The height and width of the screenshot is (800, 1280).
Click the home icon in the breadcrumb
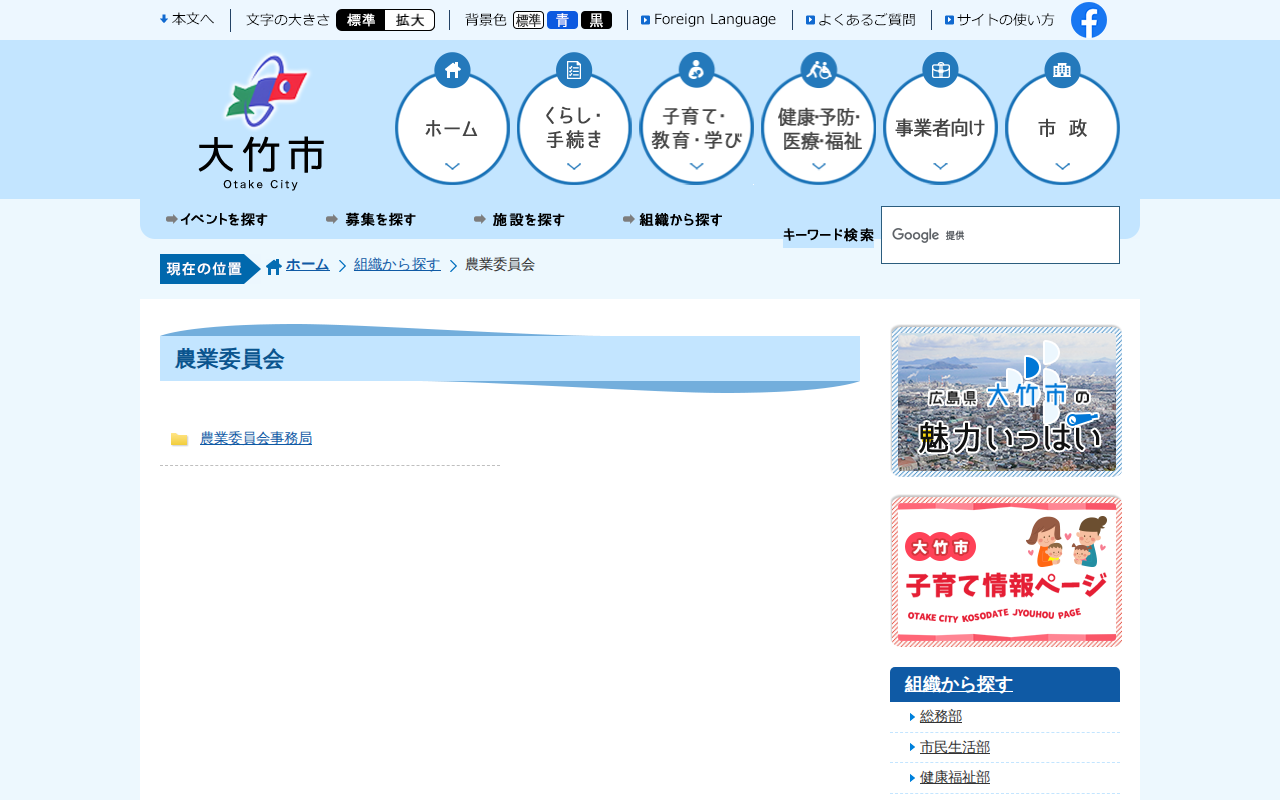tap(274, 267)
